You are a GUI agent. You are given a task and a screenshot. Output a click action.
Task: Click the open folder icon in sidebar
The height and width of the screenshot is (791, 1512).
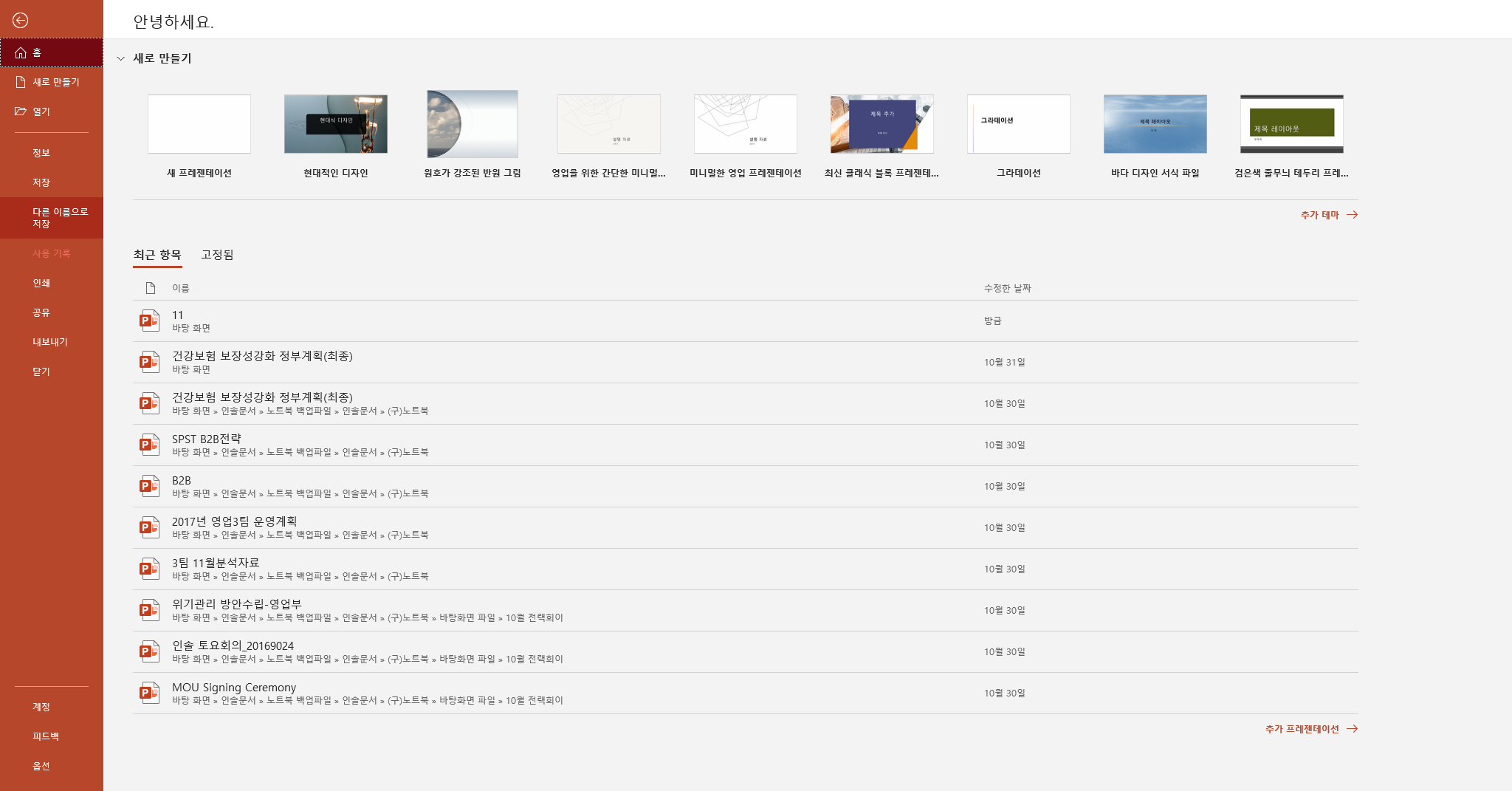pyautogui.click(x=21, y=112)
